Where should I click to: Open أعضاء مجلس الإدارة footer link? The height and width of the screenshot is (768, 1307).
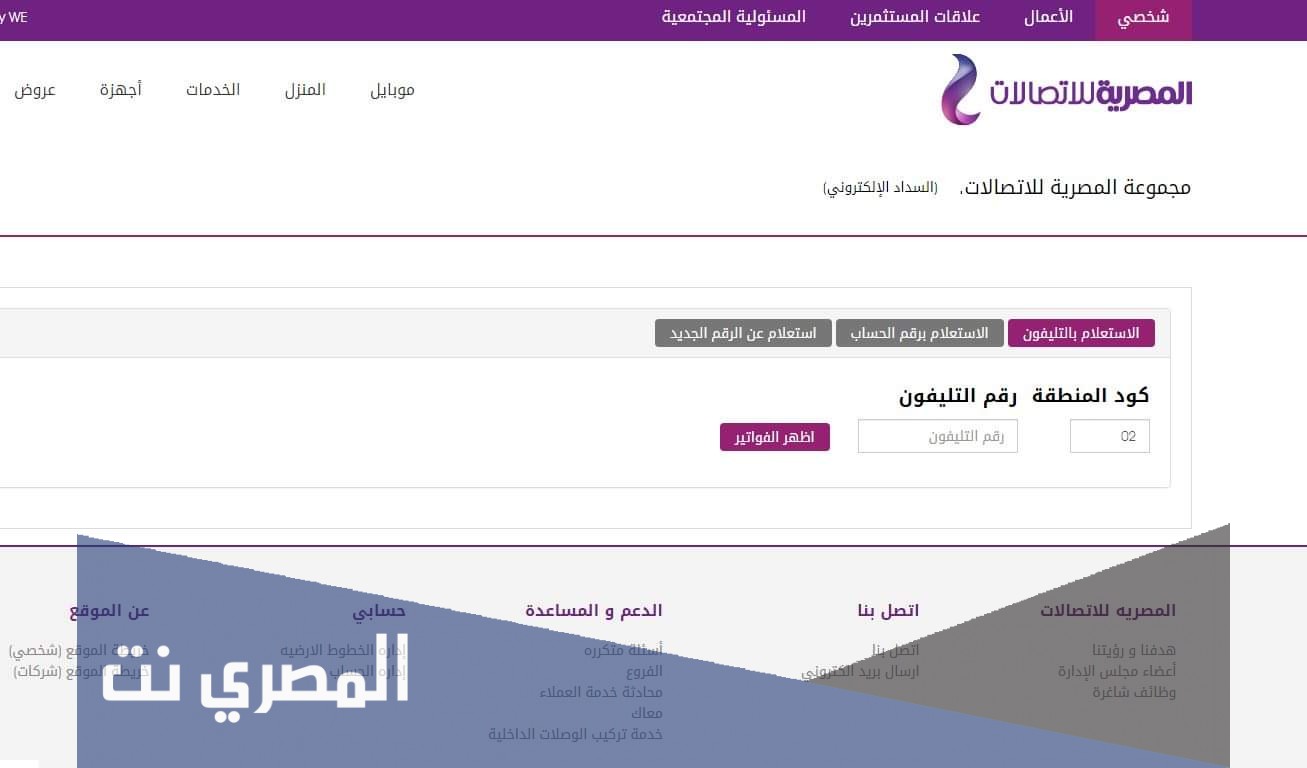tap(1117, 671)
